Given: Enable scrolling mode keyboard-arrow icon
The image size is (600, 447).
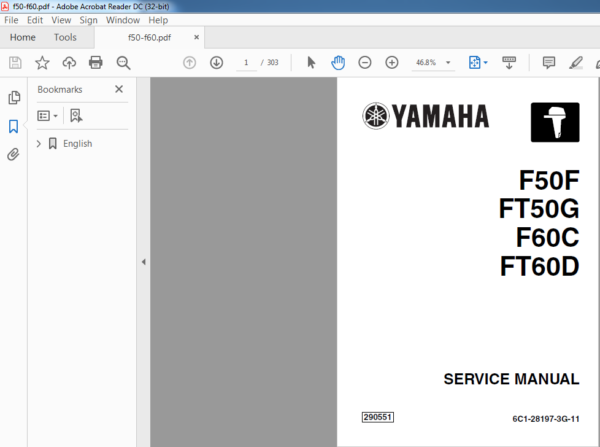Looking at the screenshot, I should [x=509, y=62].
